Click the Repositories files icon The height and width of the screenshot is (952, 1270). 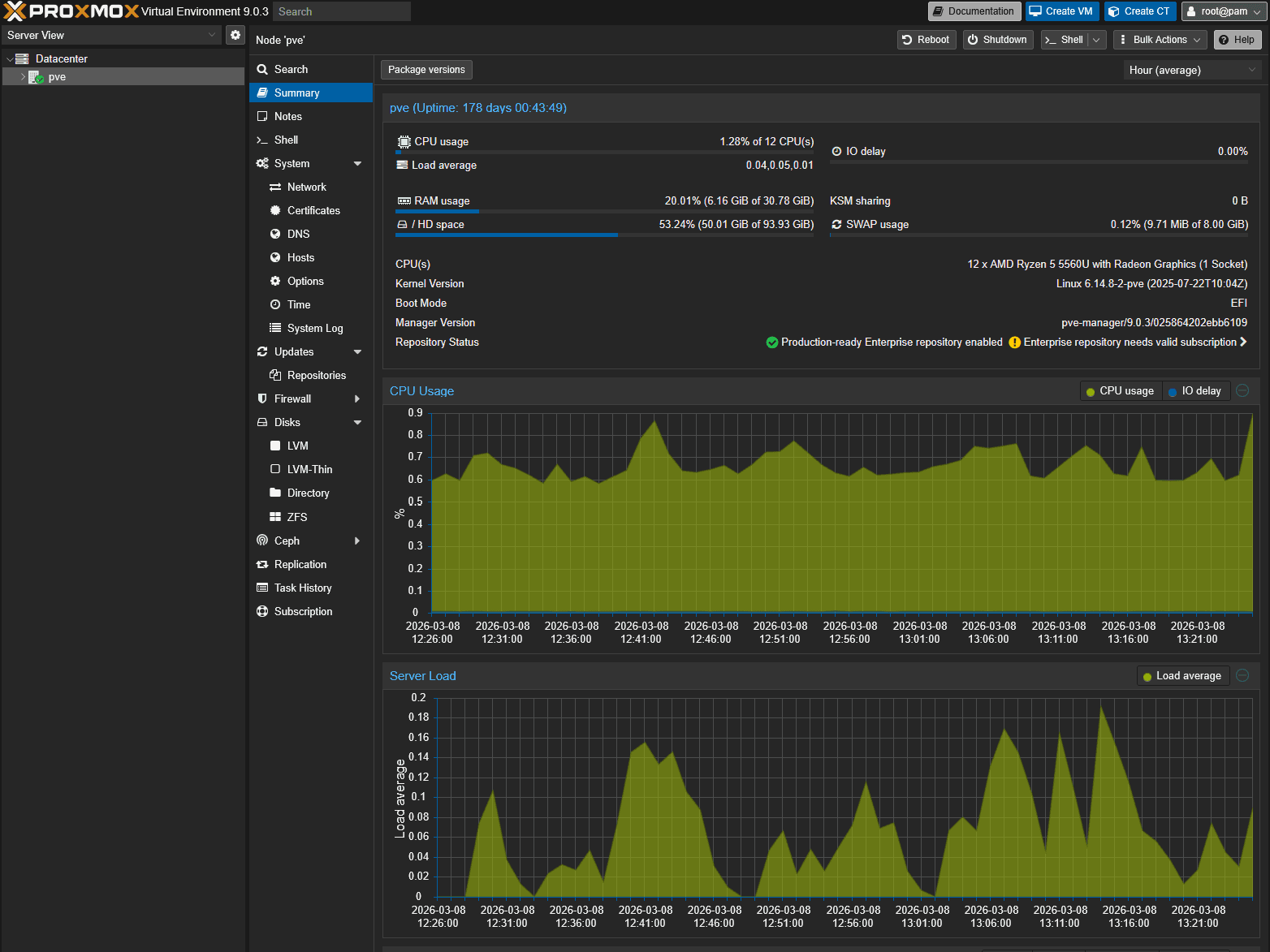click(x=275, y=376)
